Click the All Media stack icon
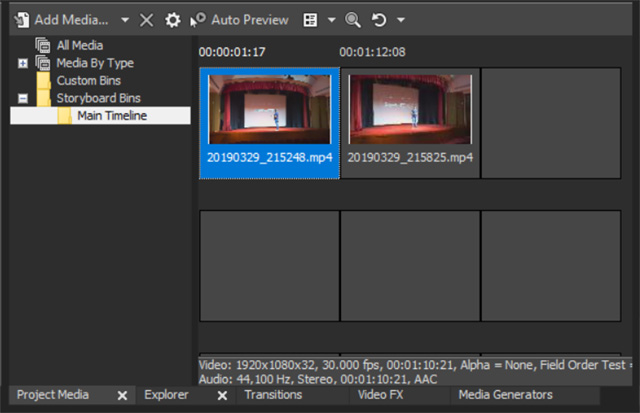This screenshot has height=413, width=640. [x=42, y=45]
